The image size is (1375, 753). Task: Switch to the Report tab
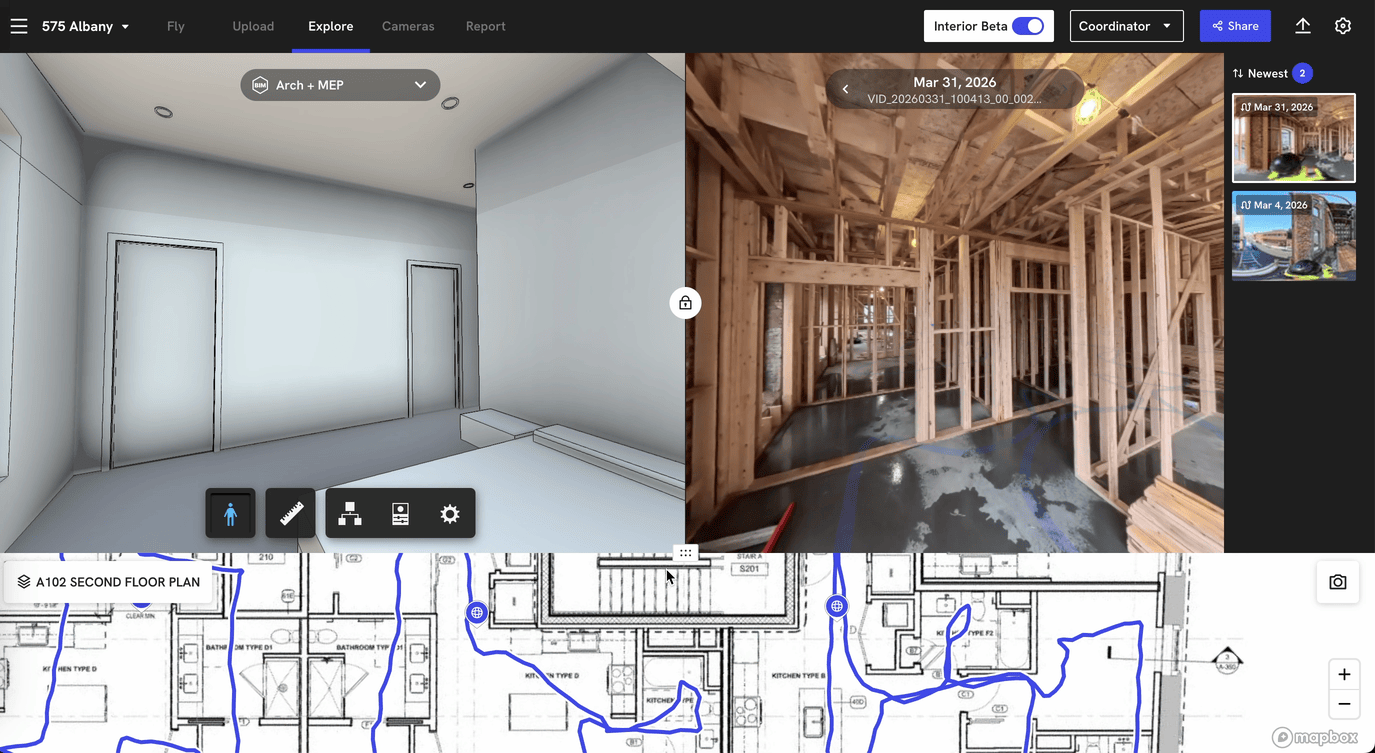(x=485, y=26)
